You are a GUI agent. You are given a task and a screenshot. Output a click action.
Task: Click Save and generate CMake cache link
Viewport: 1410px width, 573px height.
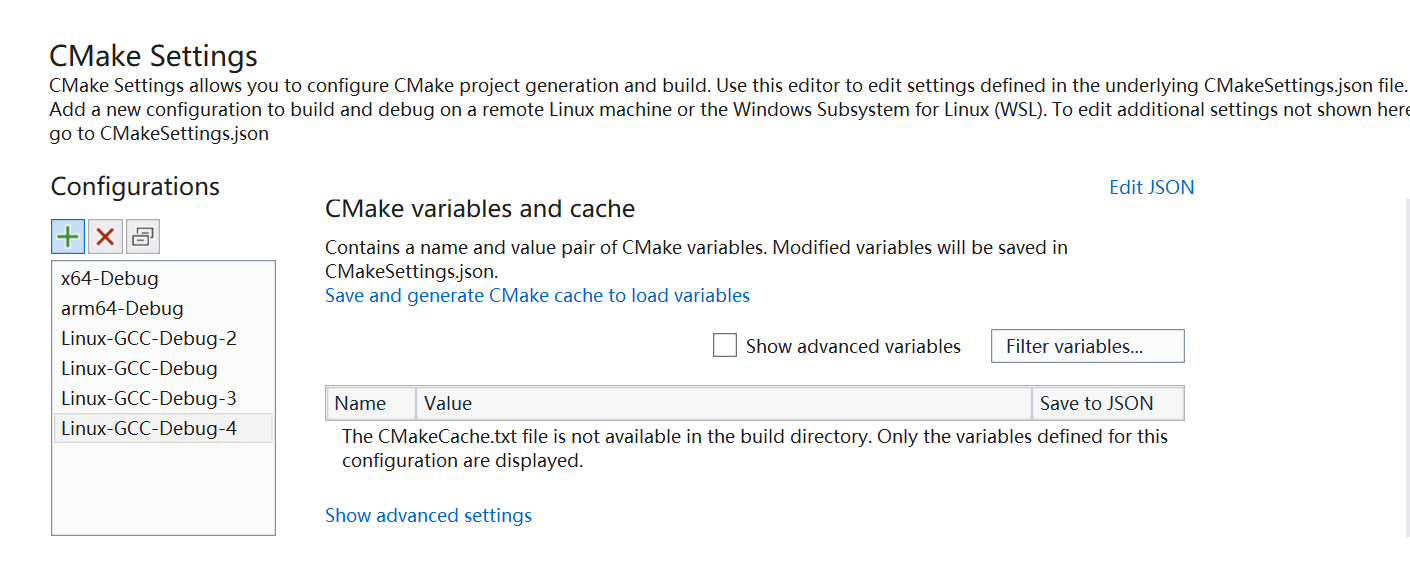pos(537,295)
